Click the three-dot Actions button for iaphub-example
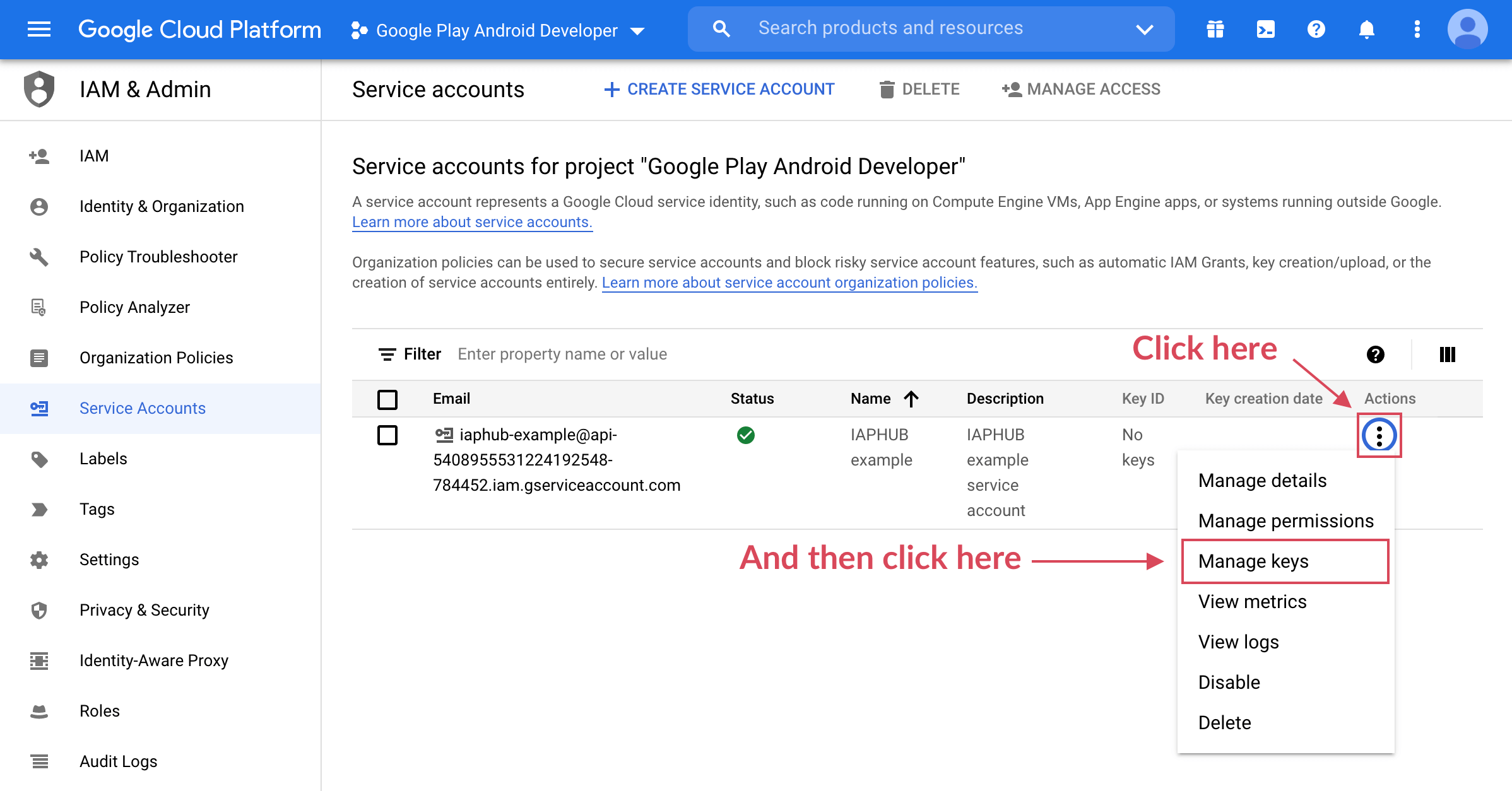This screenshot has width=1512, height=791. click(1379, 435)
